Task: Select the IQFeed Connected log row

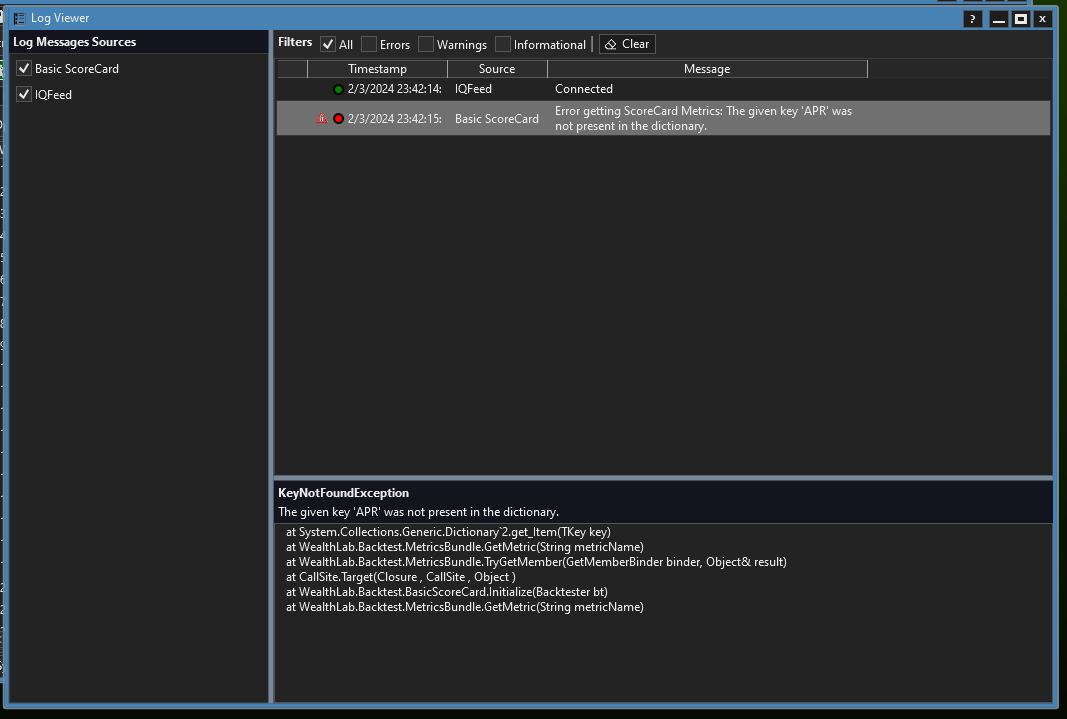Action: tap(583, 89)
